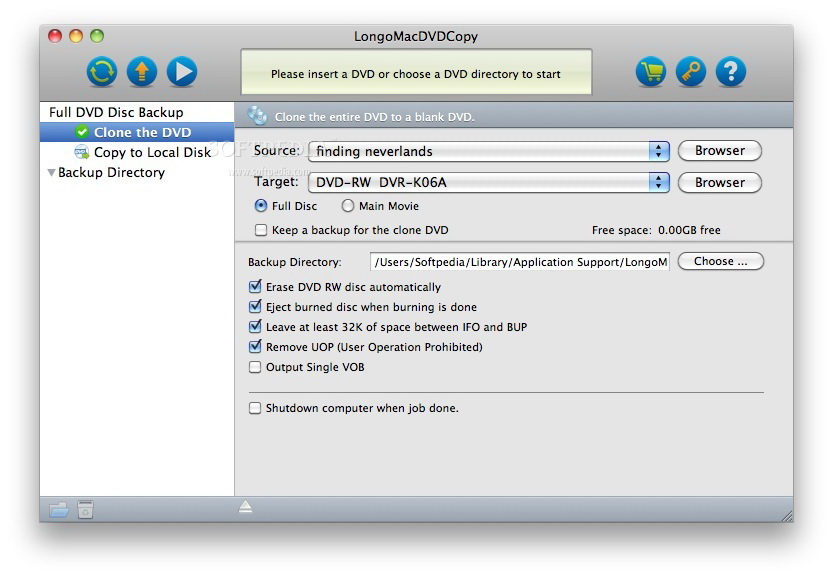Viewport: 833px width, 577px height.
Task: Click the DVD icon beside Copy to Local Disk
Action: click(82, 152)
